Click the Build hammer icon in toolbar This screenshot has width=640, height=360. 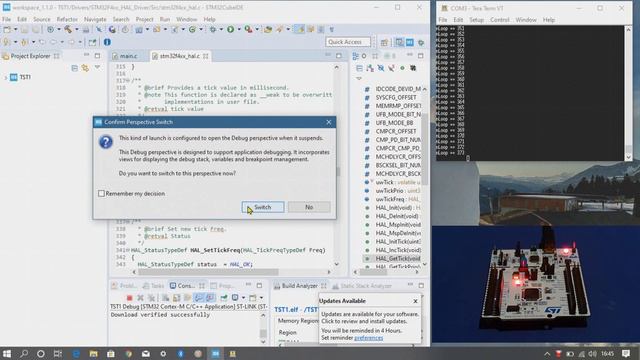coord(68,29)
